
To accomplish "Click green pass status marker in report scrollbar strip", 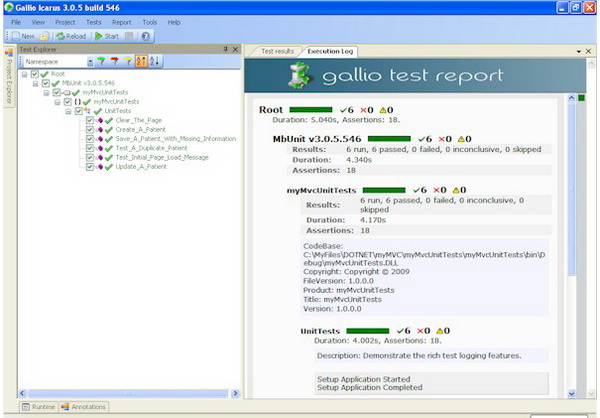I will [581, 98].
